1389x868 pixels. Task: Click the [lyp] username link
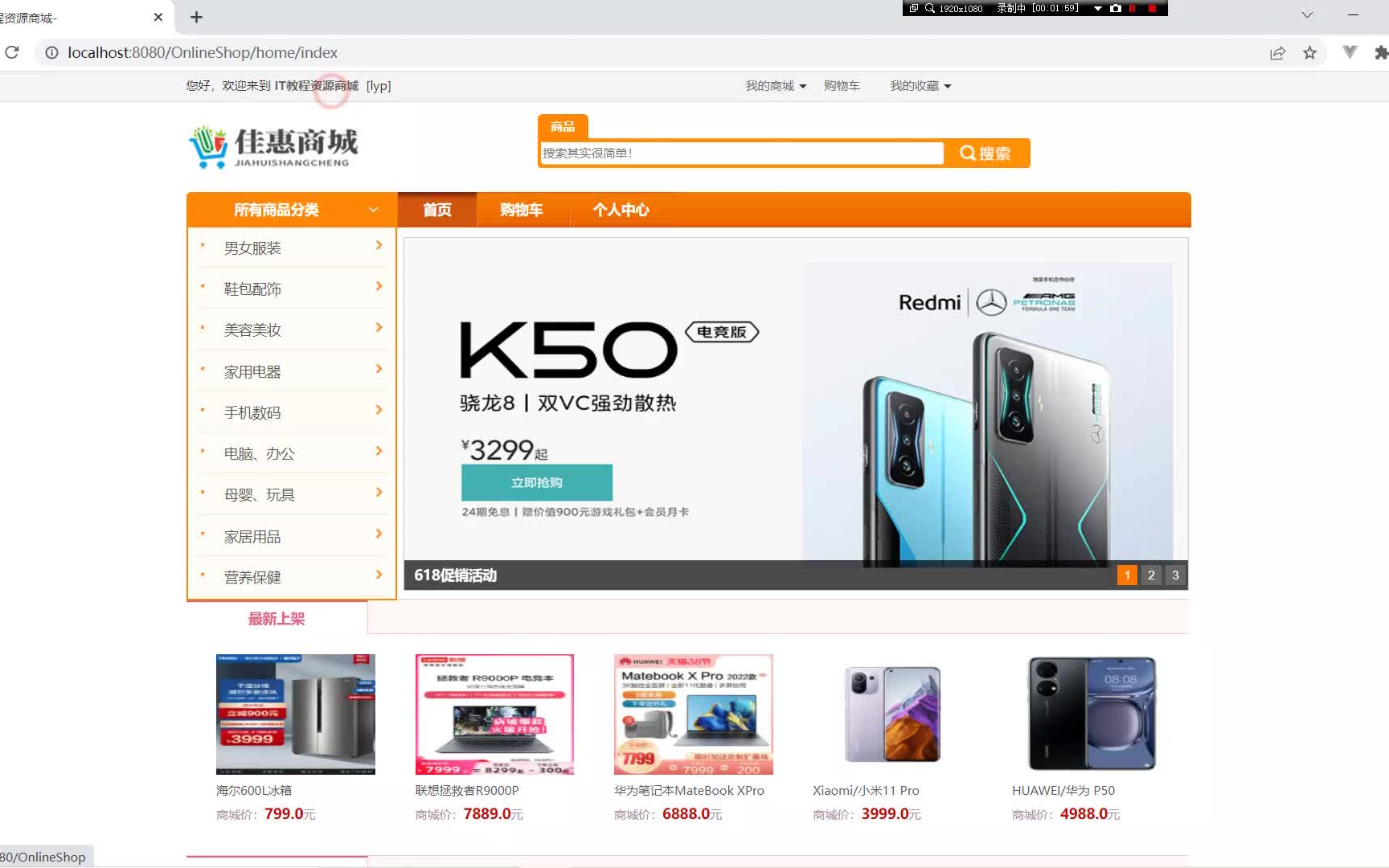(379, 86)
